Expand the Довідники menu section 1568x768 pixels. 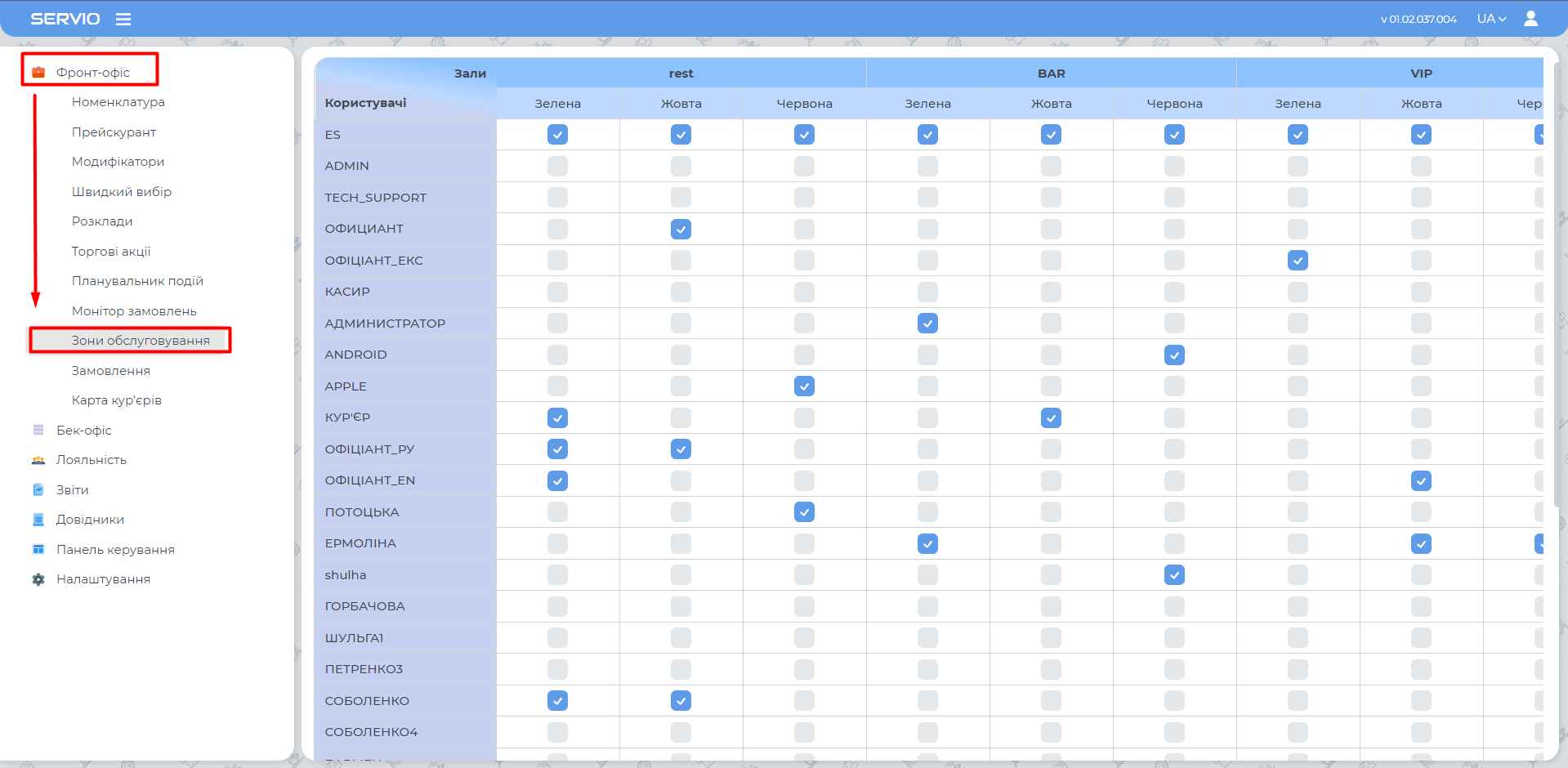click(90, 520)
